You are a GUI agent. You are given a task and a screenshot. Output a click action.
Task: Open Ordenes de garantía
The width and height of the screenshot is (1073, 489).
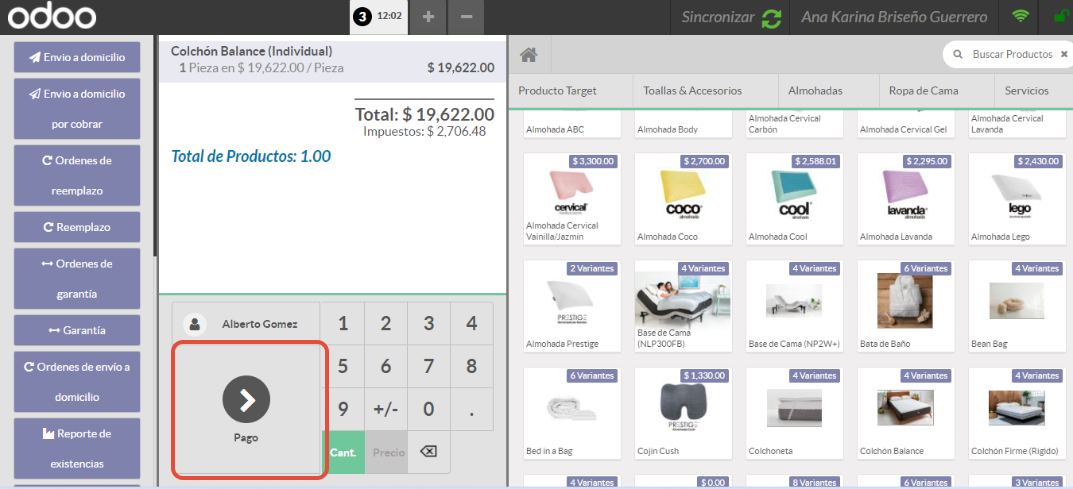(x=77, y=279)
